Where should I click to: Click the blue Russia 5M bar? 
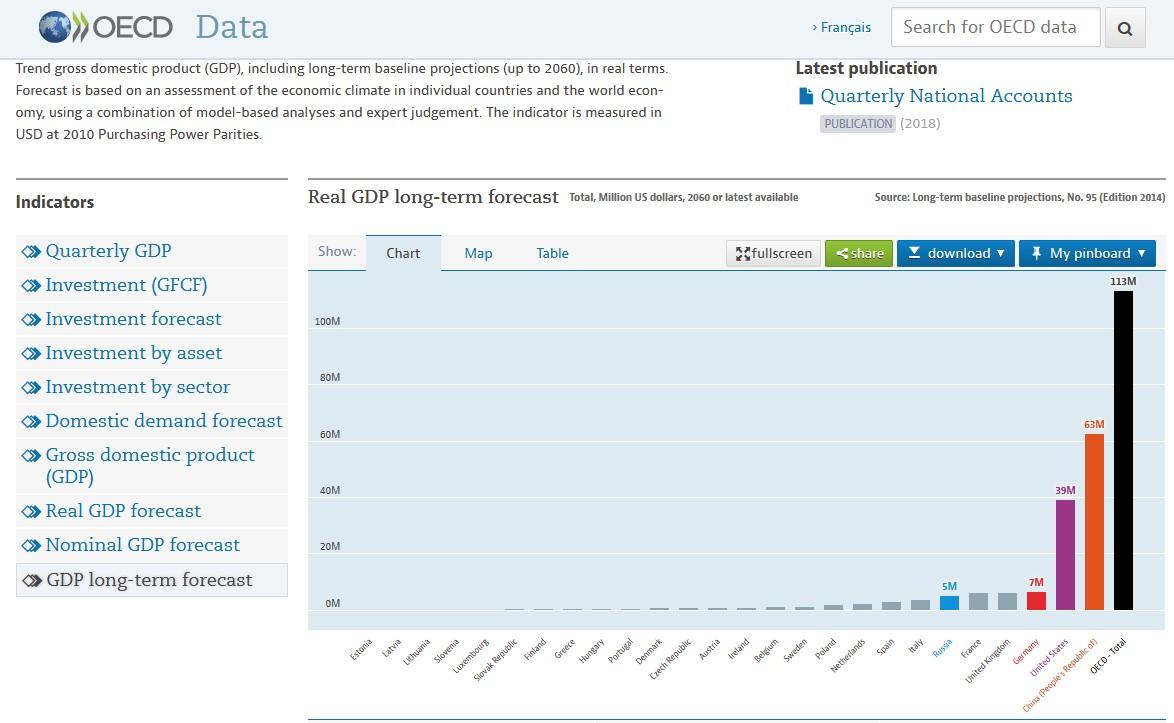(x=949, y=603)
